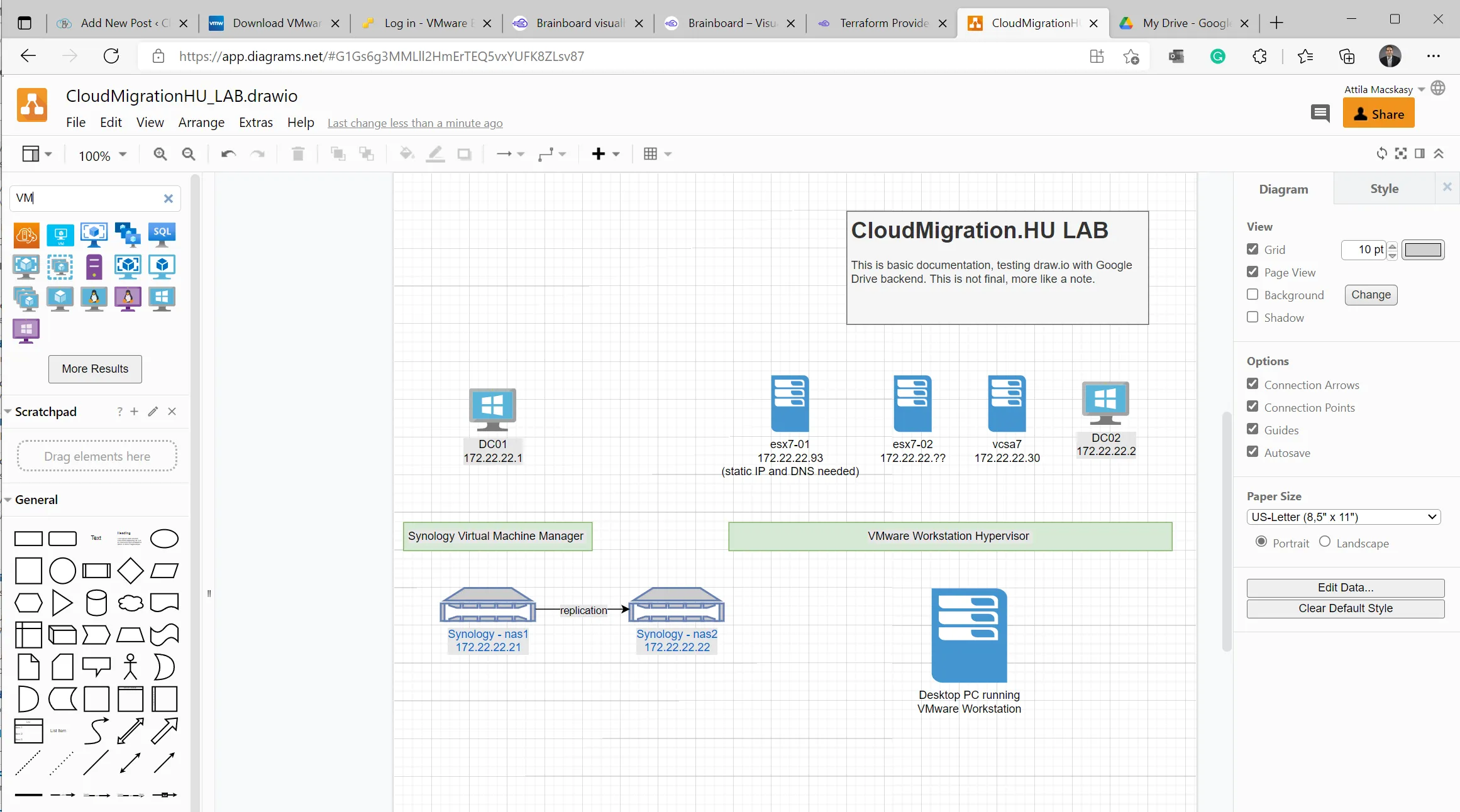1460x812 pixels.
Task: Open the Edit menu
Action: 111,123
